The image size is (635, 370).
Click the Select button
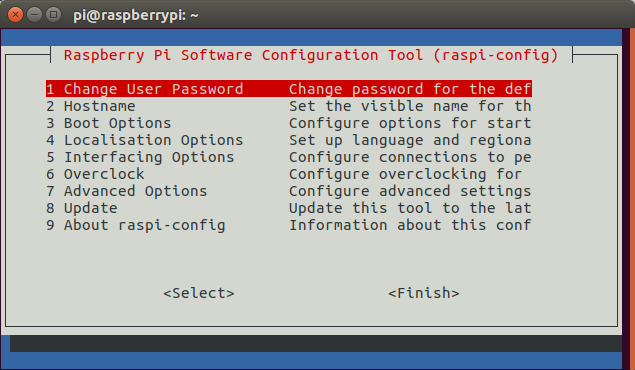[x=199, y=293]
